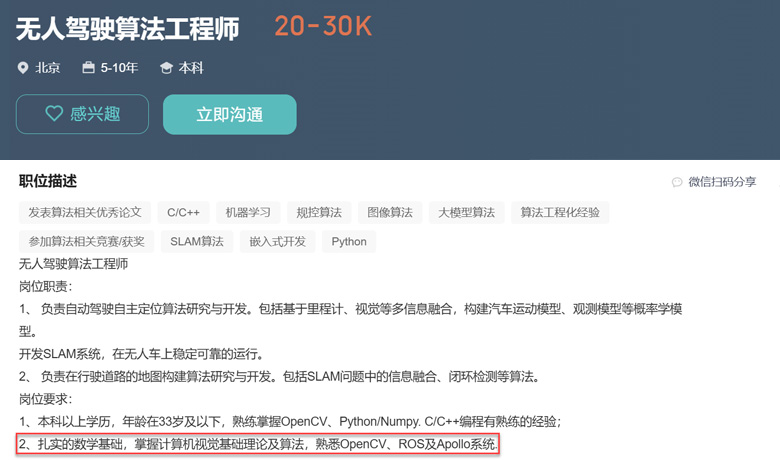Click the requirement line mentioning 年龄在33岁及以下

291,421
